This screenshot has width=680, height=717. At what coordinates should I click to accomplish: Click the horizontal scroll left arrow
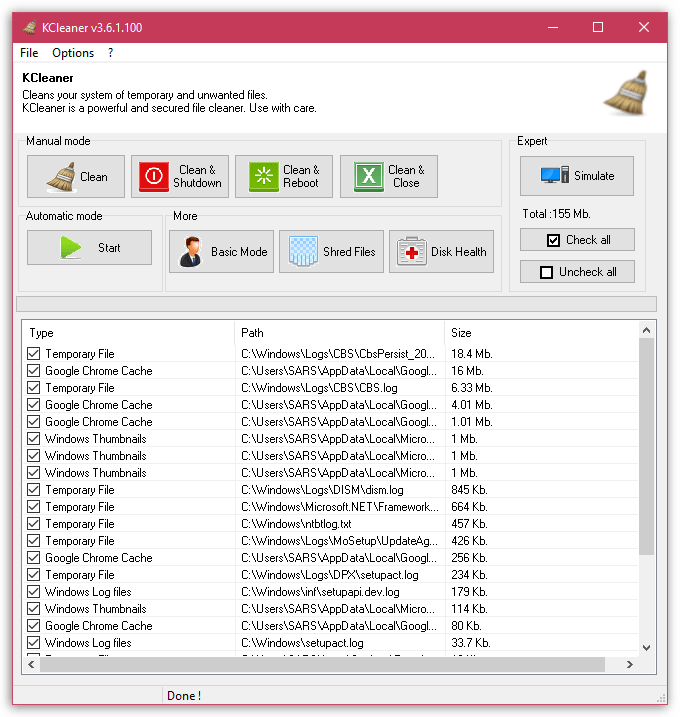[x=31, y=664]
